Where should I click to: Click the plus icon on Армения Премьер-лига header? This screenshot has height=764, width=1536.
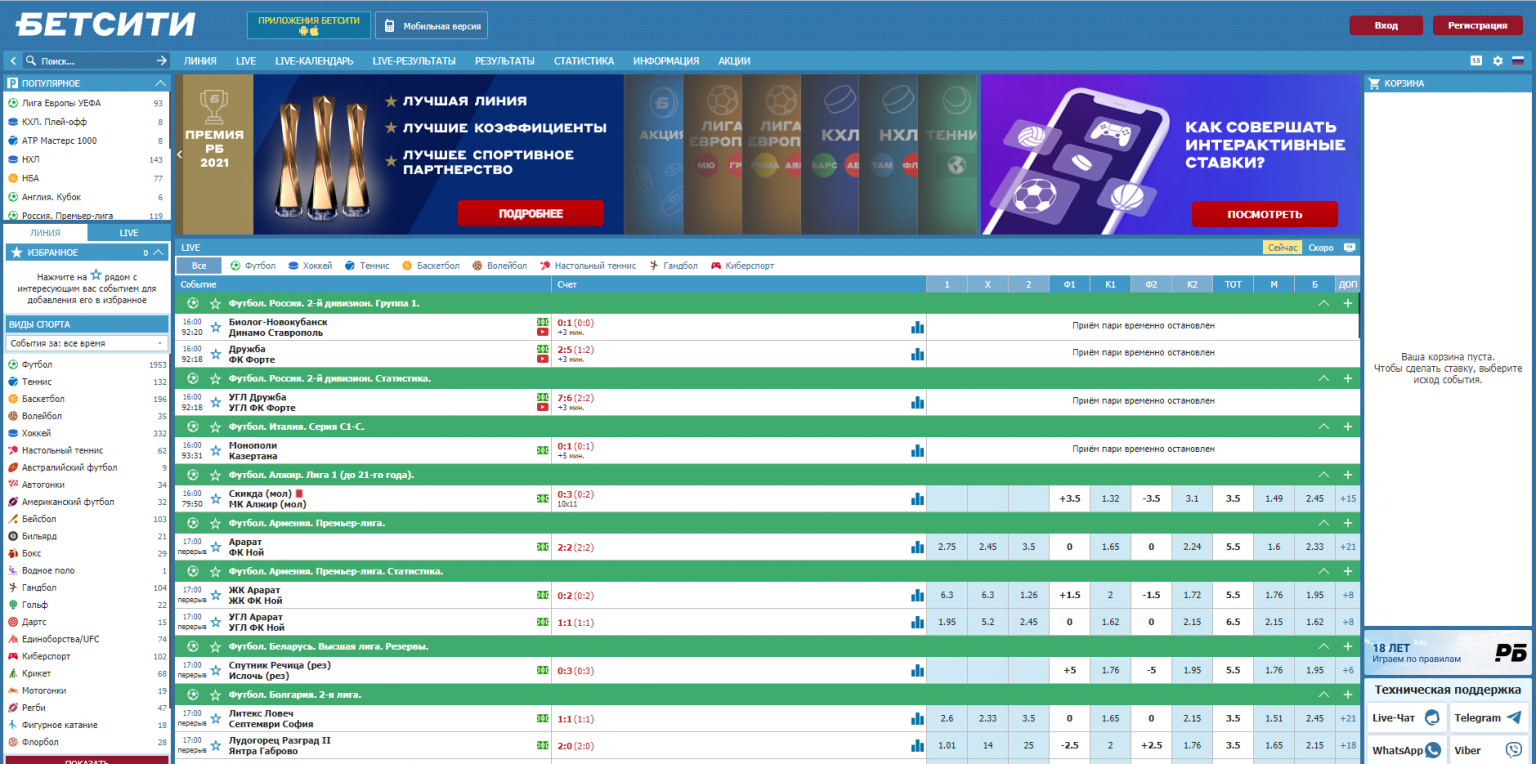pos(1347,523)
